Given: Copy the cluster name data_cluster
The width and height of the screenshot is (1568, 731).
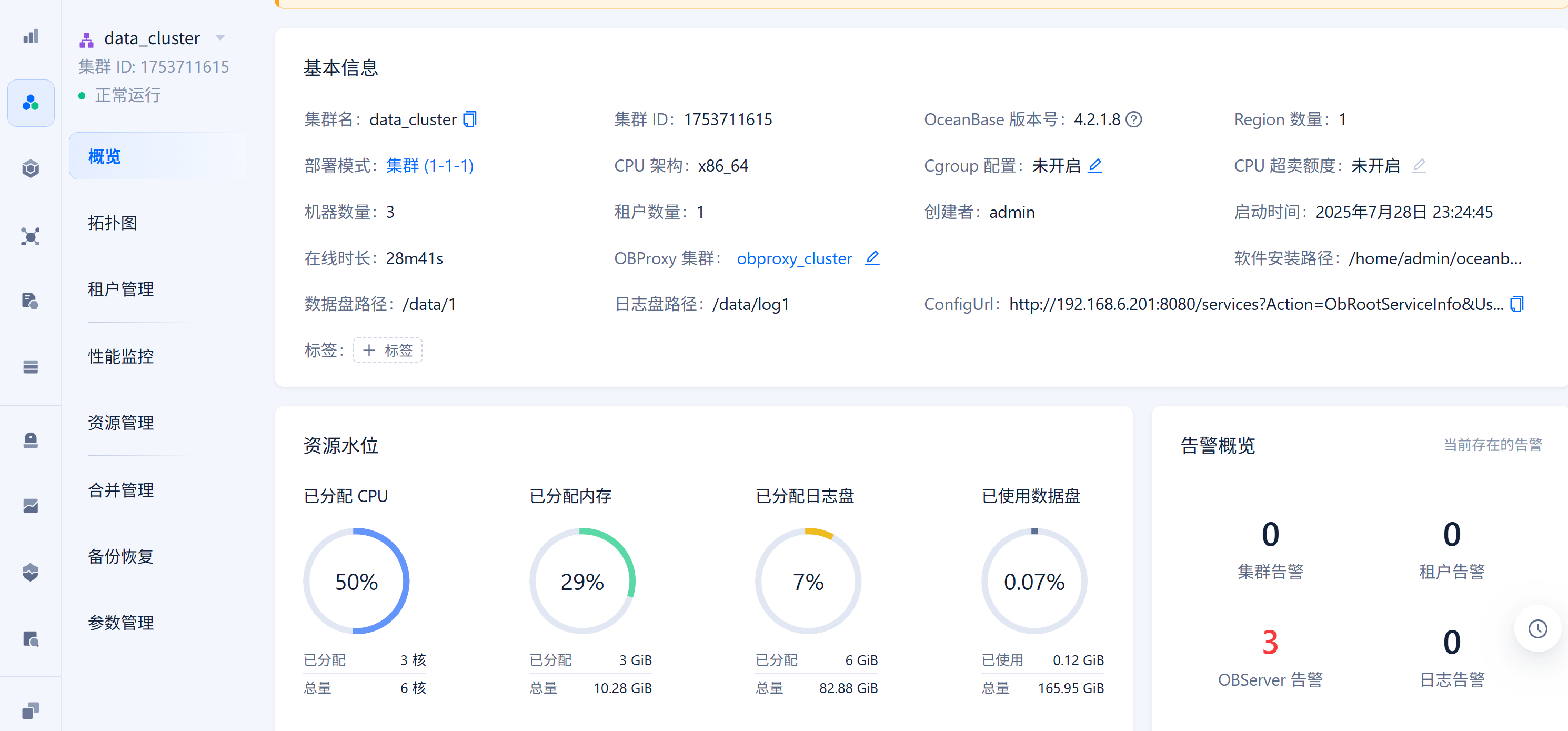Looking at the screenshot, I should [x=470, y=119].
